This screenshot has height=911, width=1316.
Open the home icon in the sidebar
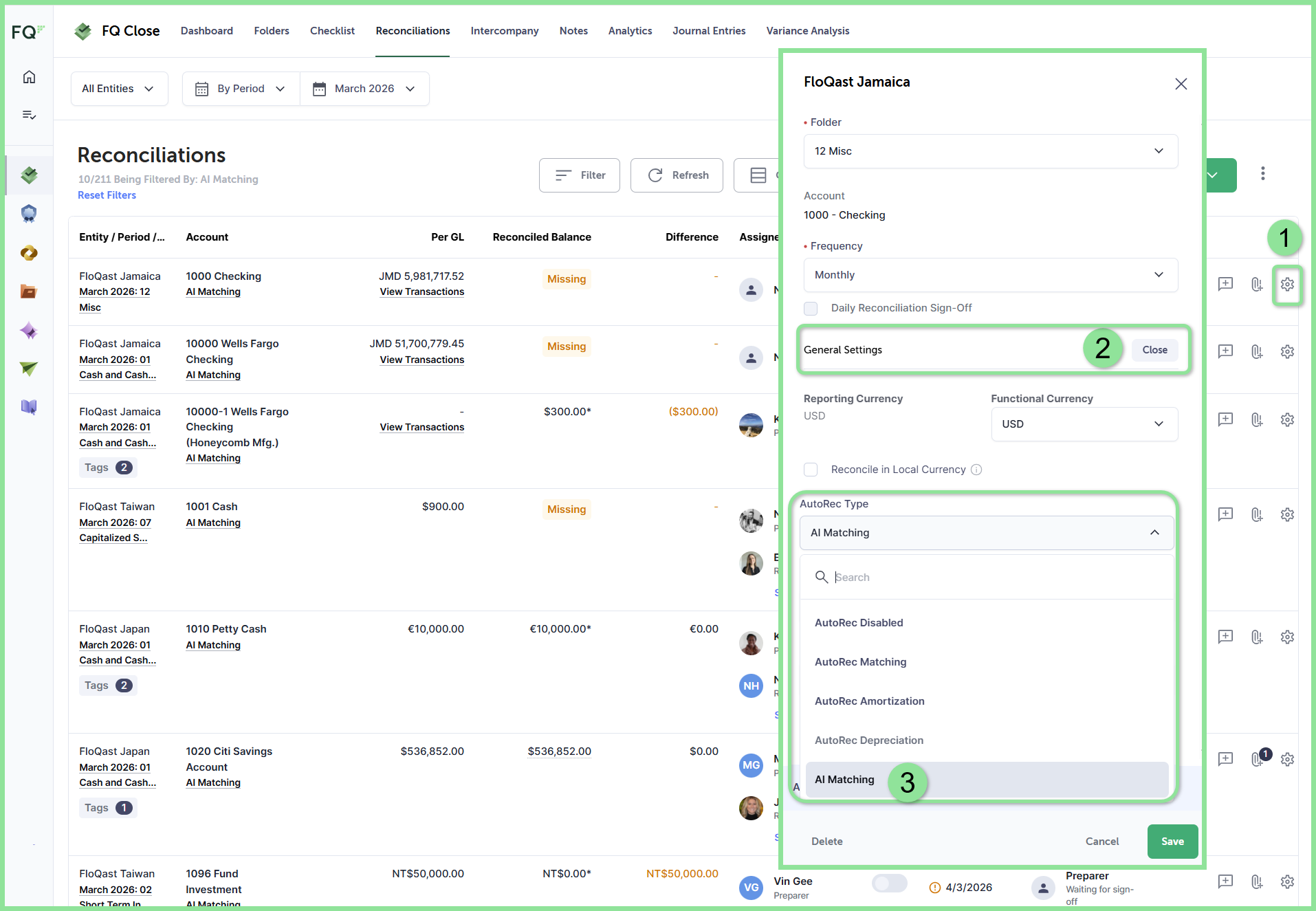coord(29,77)
